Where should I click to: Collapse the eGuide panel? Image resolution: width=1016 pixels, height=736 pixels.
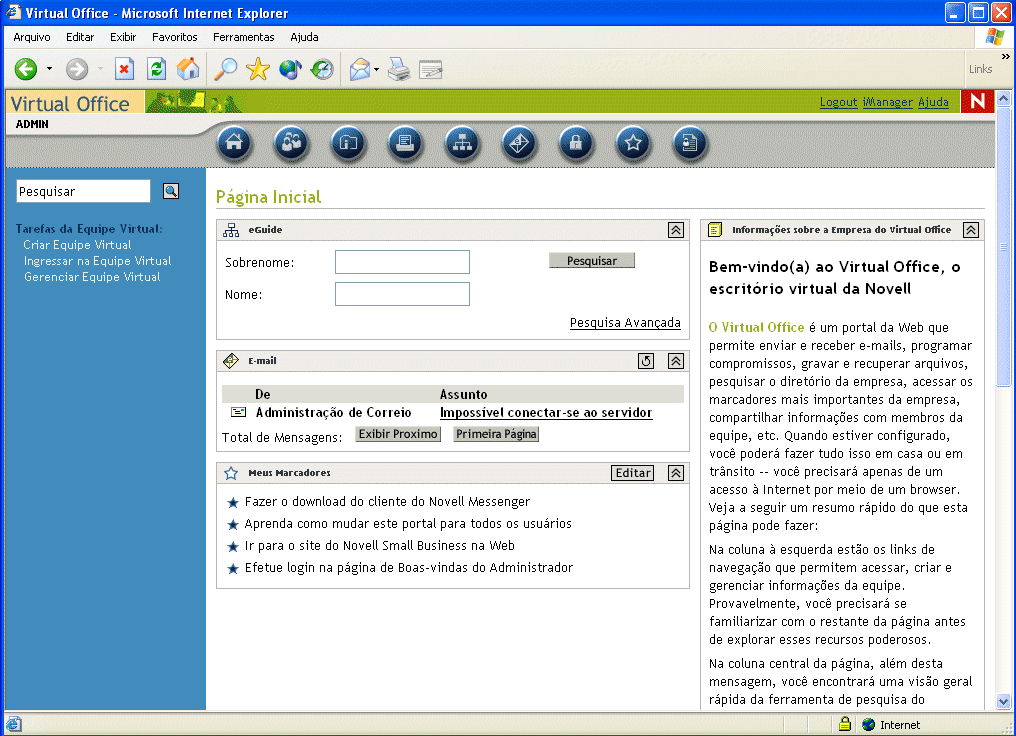(x=676, y=230)
